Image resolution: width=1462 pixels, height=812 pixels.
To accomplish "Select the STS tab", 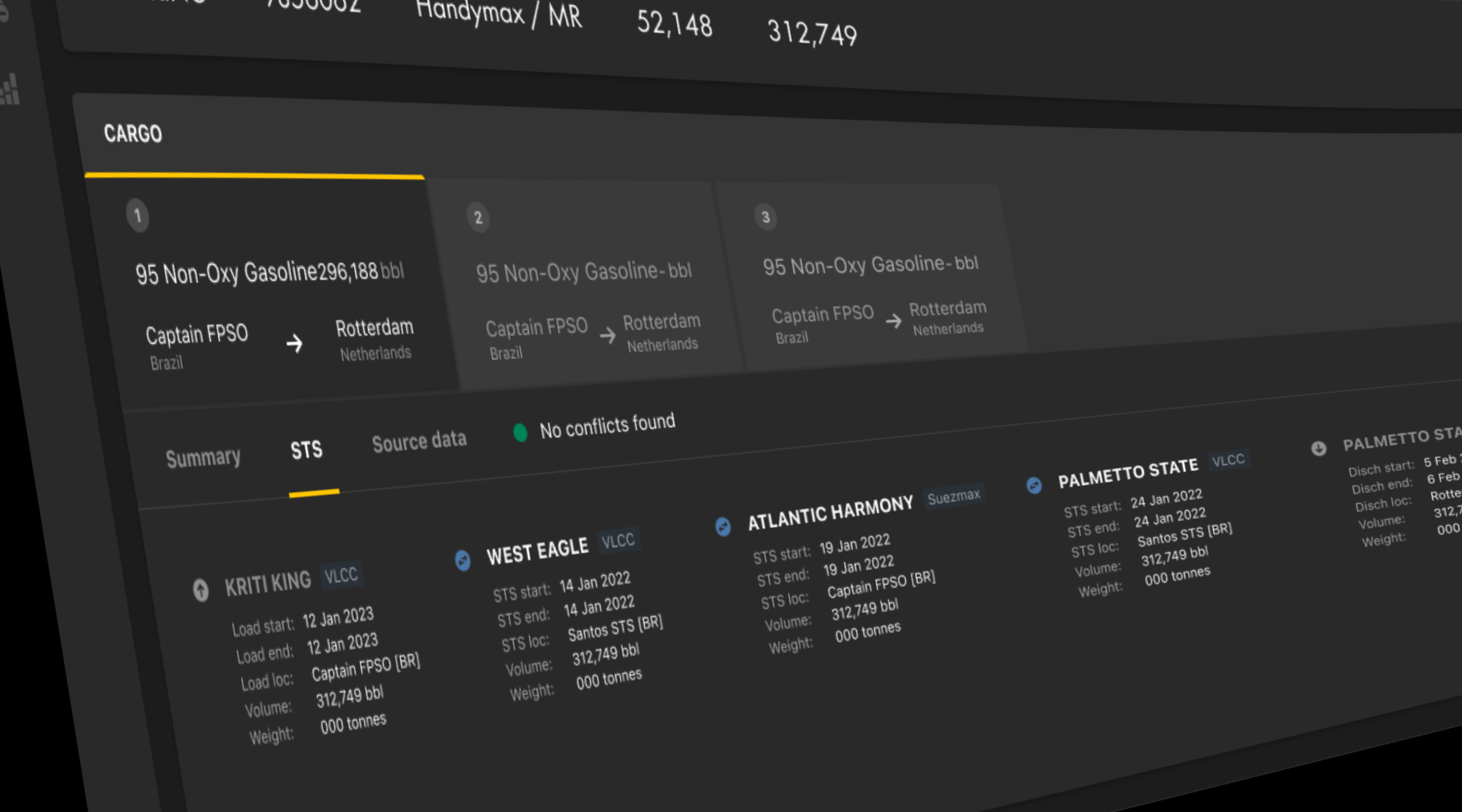I will click(x=307, y=450).
